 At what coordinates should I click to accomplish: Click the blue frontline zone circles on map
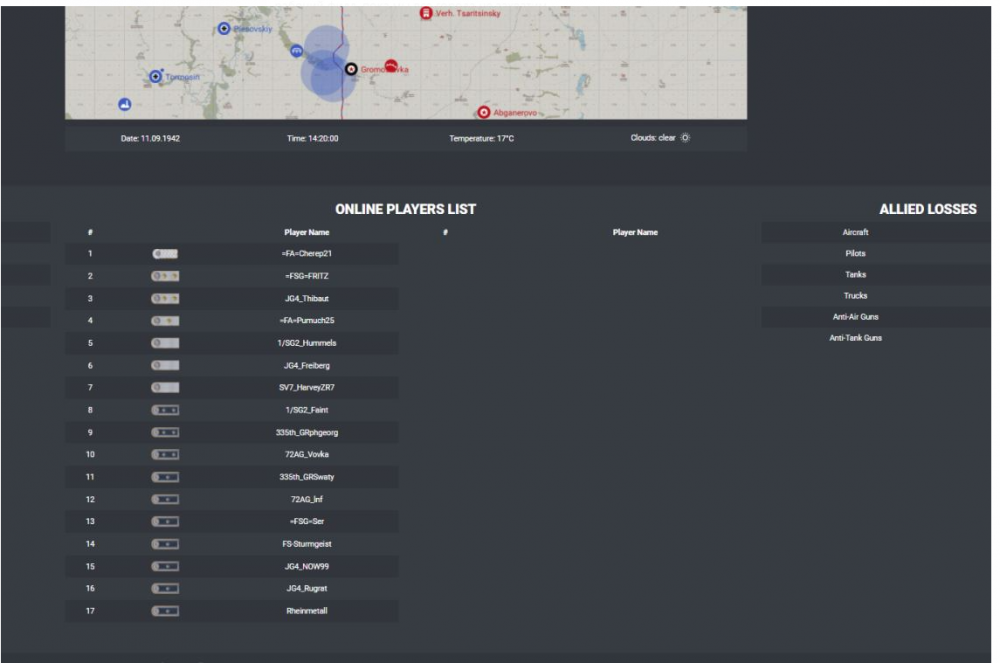pyautogui.click(x=327, y=64)
